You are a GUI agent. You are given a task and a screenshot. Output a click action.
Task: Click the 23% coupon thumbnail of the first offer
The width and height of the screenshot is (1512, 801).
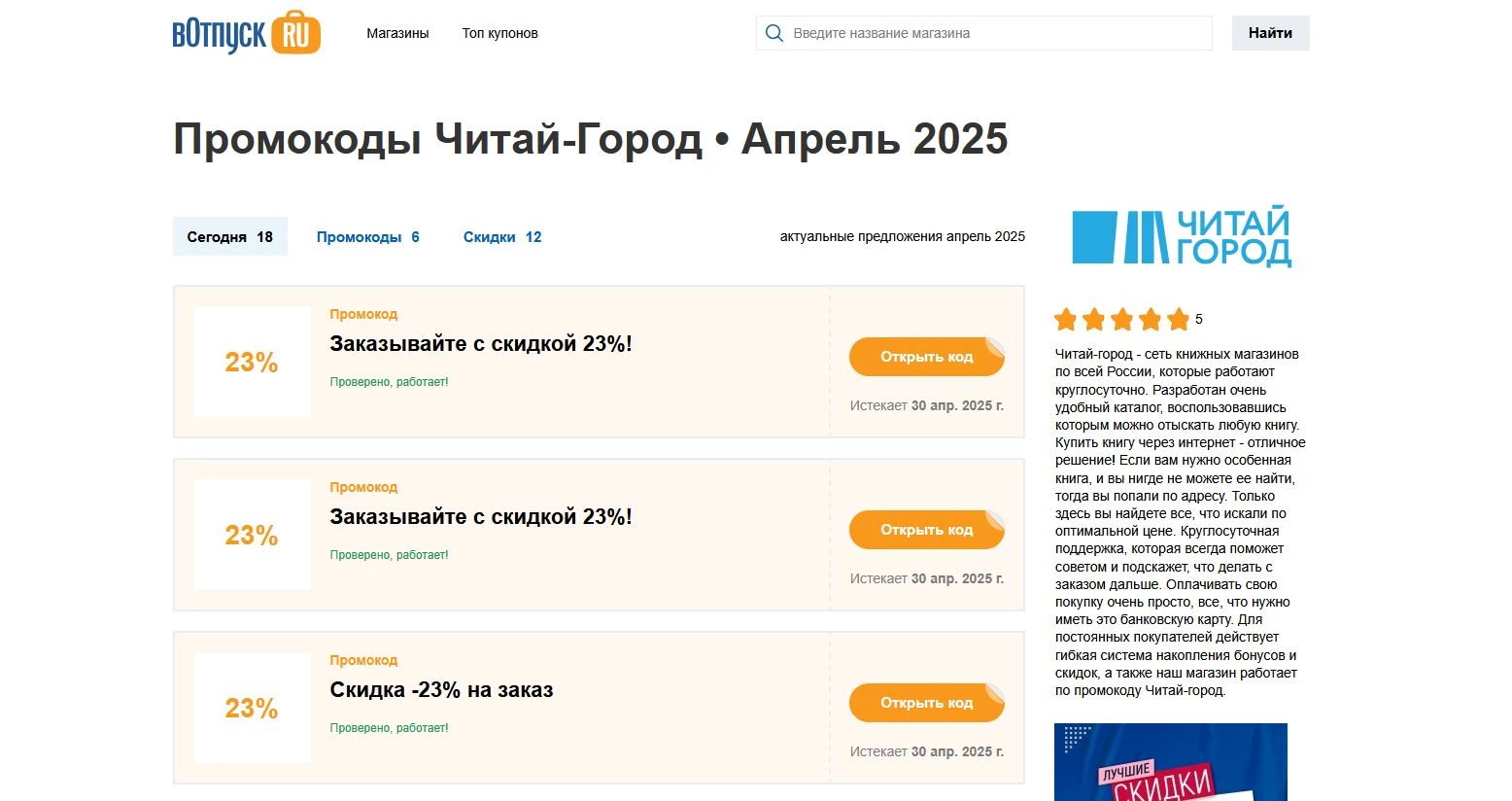(251, 362)
